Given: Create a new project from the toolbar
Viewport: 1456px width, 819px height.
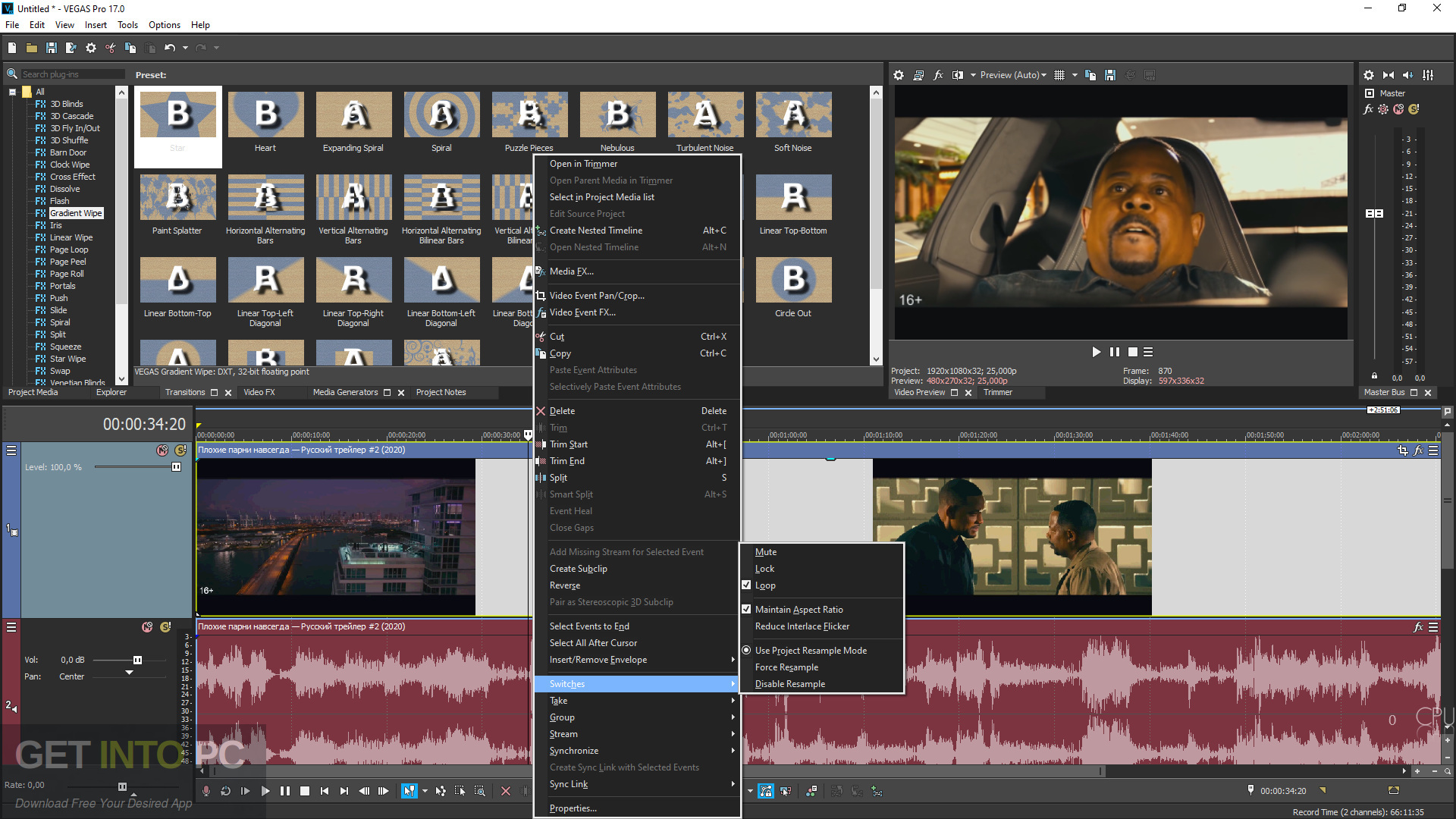Looking at the screenshot, I should click(x=12, y=48).
